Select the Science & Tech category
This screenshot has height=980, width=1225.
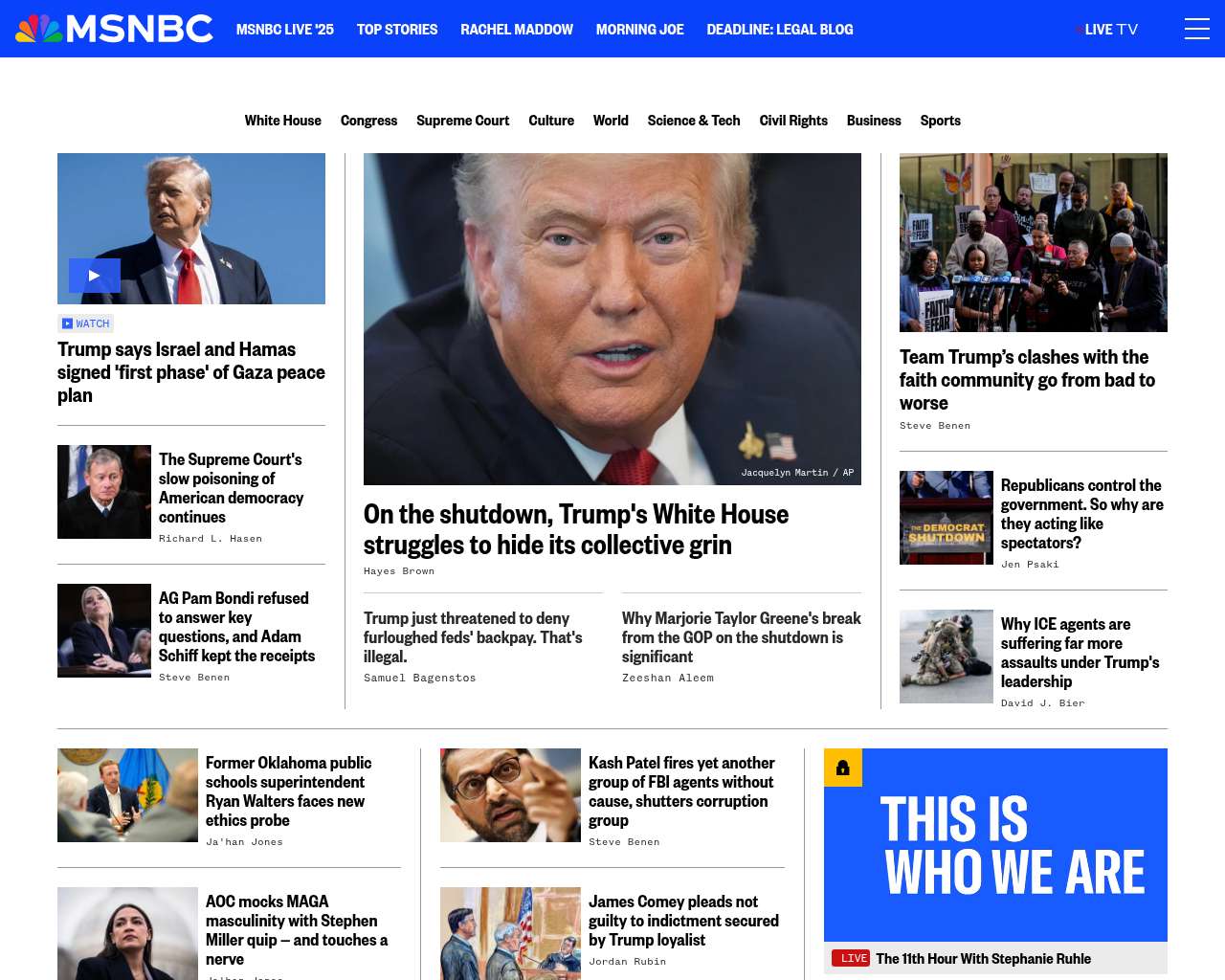click(694, 121)
